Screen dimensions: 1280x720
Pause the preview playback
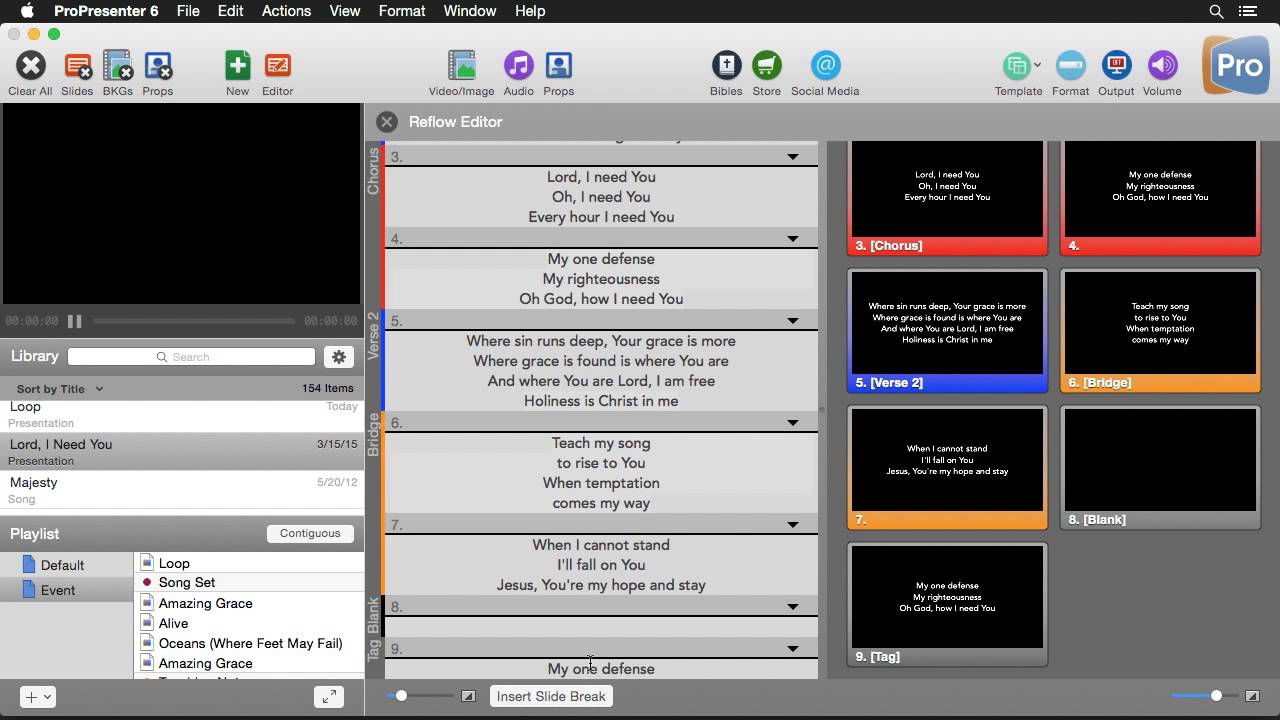pos(74,321)
